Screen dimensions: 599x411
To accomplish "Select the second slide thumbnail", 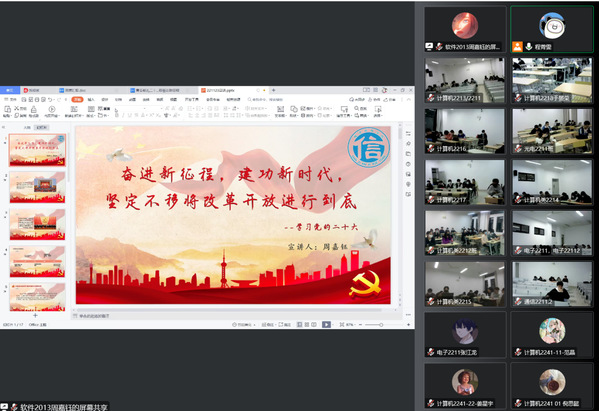I will point(37,187).
